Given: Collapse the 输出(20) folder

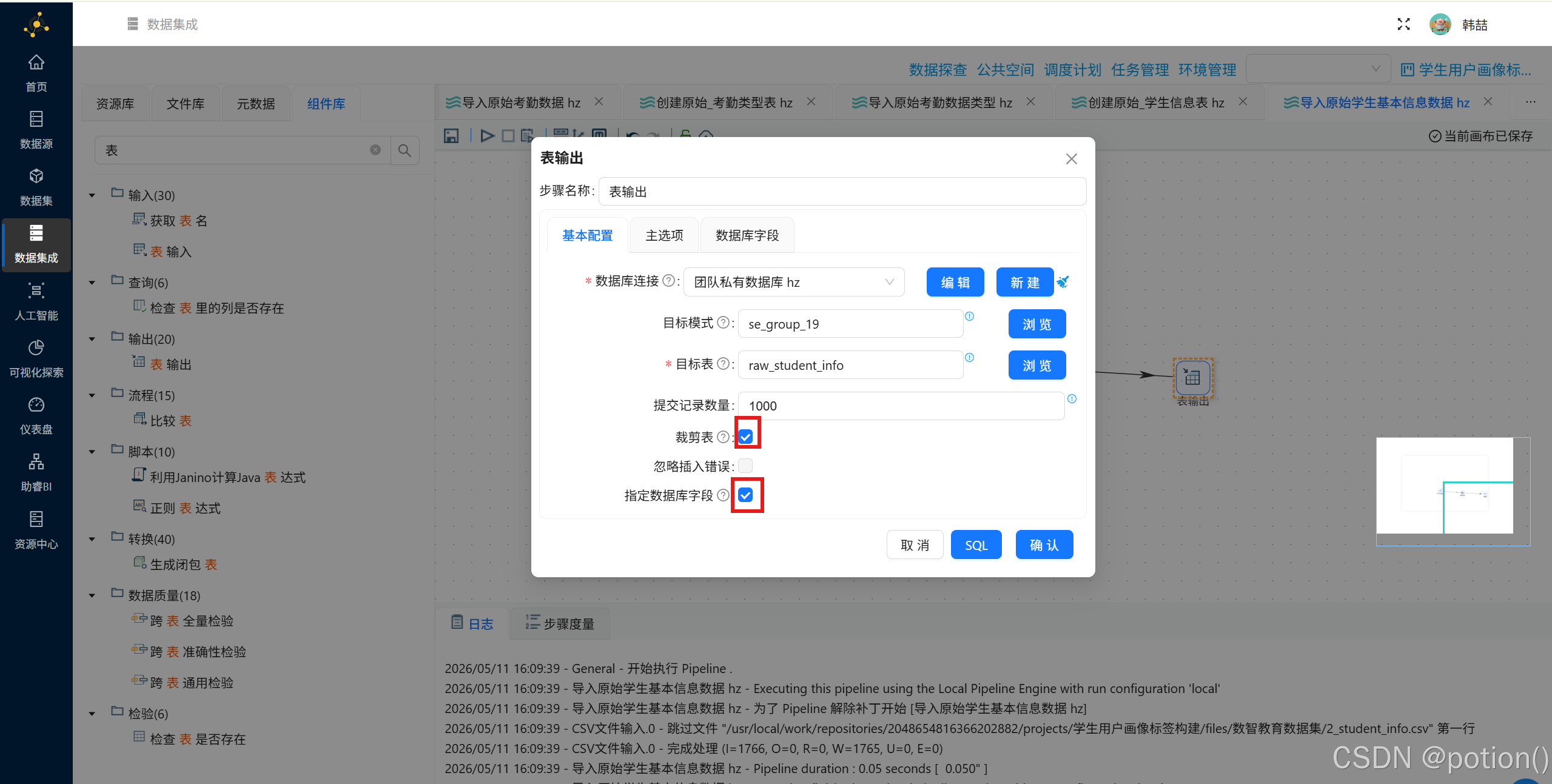Looking at the screenshot, I should (x=92, y=339).
